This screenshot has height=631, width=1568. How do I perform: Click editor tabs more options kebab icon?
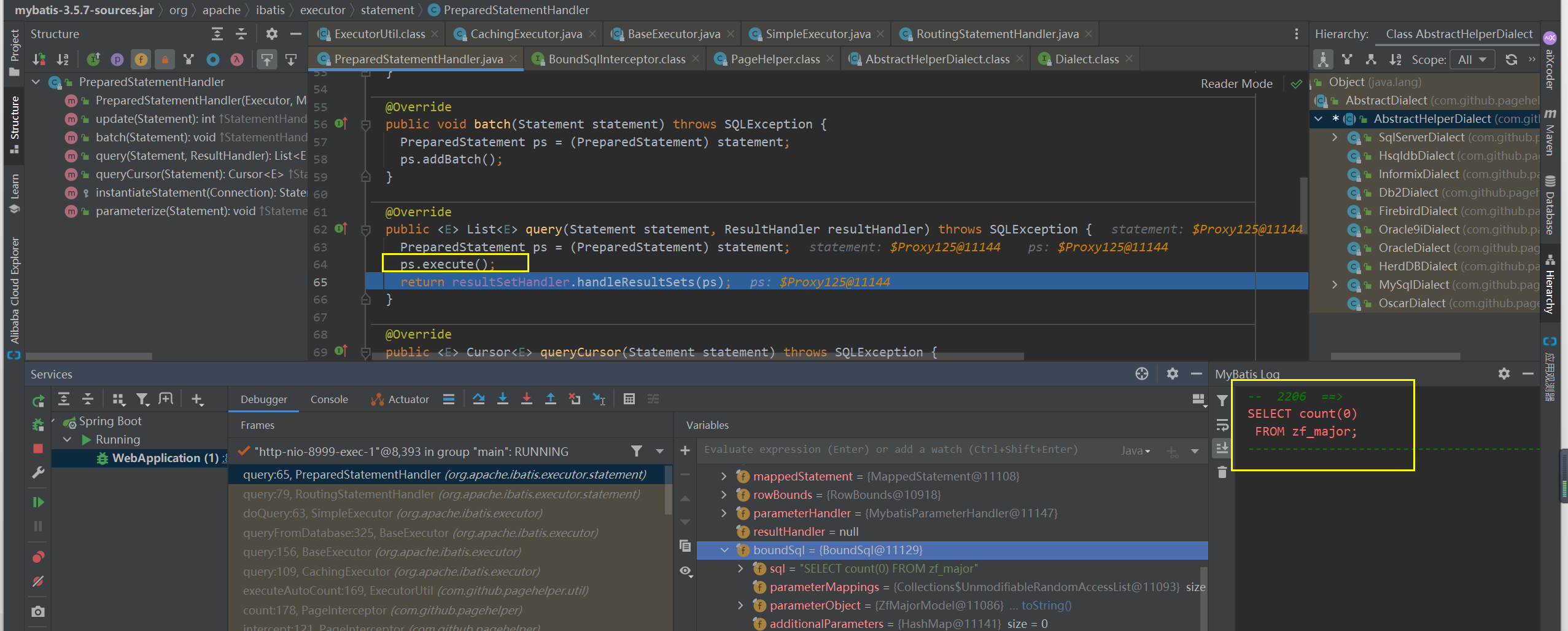click(1296, 34)
